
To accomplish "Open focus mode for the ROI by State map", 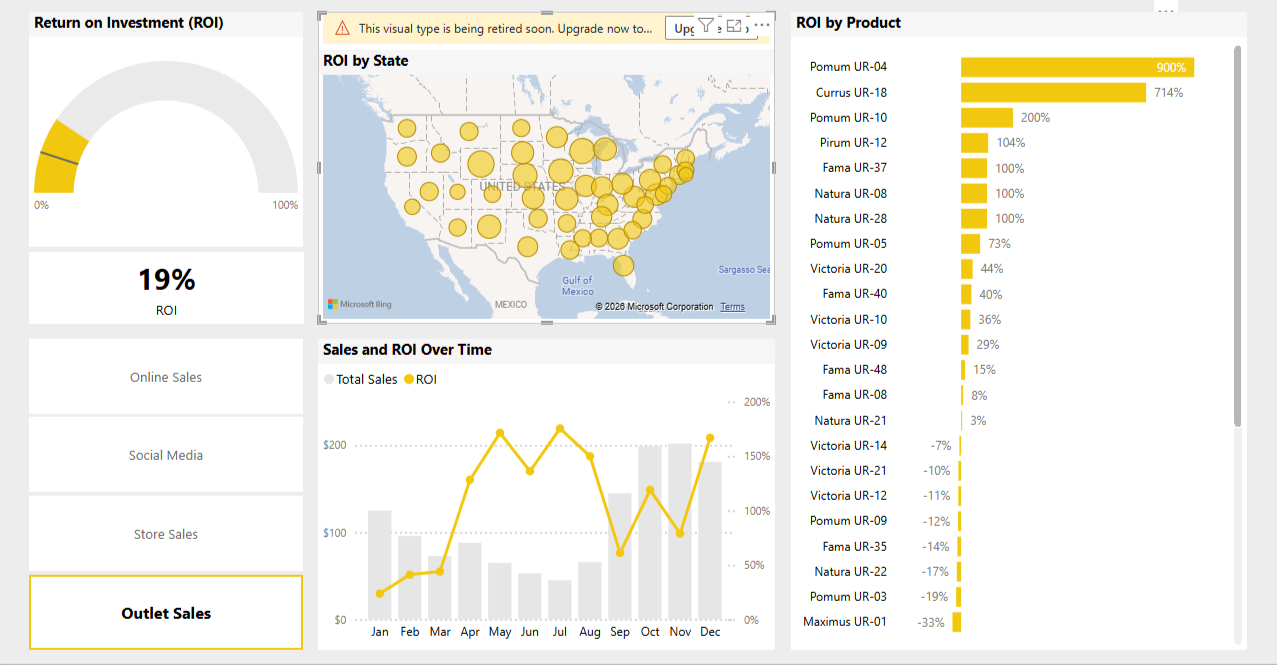I will point(734,26).
